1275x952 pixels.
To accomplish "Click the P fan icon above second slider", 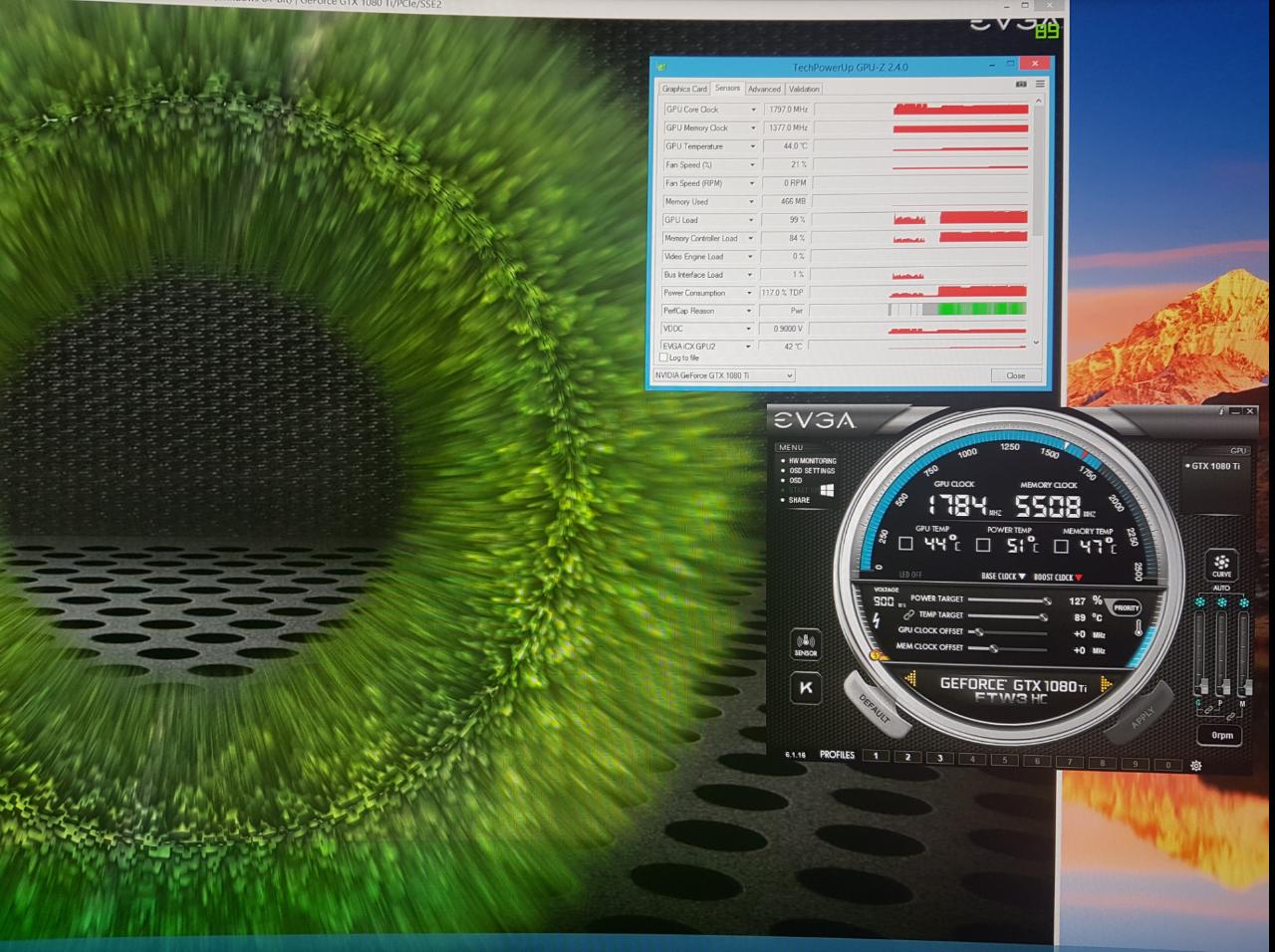I will (x=1221, y=602).
